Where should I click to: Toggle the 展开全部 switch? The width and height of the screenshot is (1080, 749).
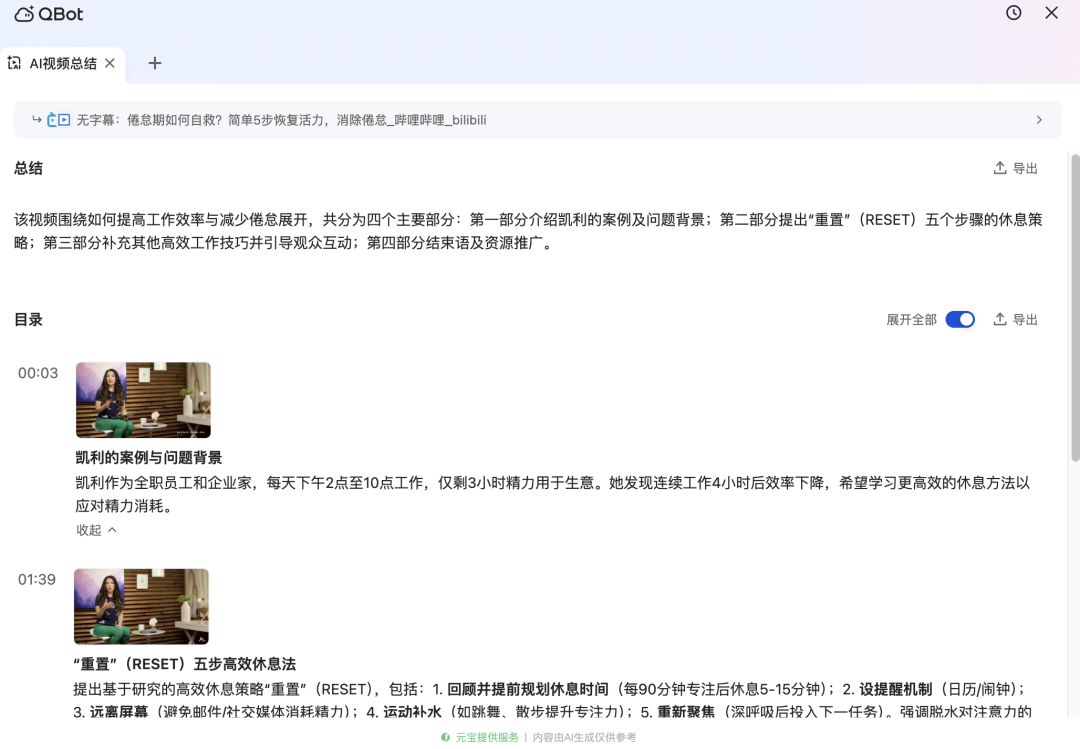(960, 320)
